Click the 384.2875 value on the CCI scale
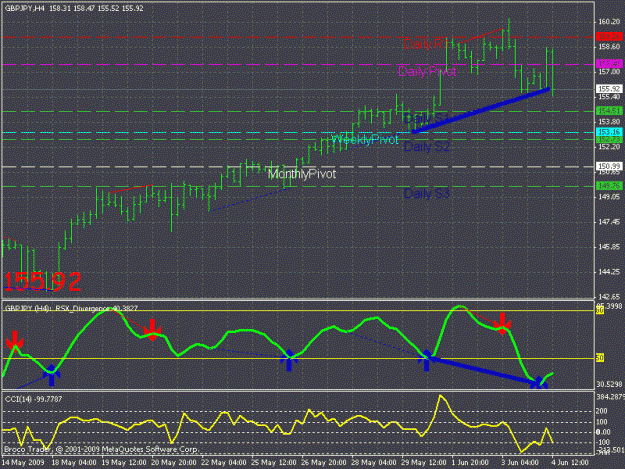This screenshot has width=625, height=469. point(610,397)
